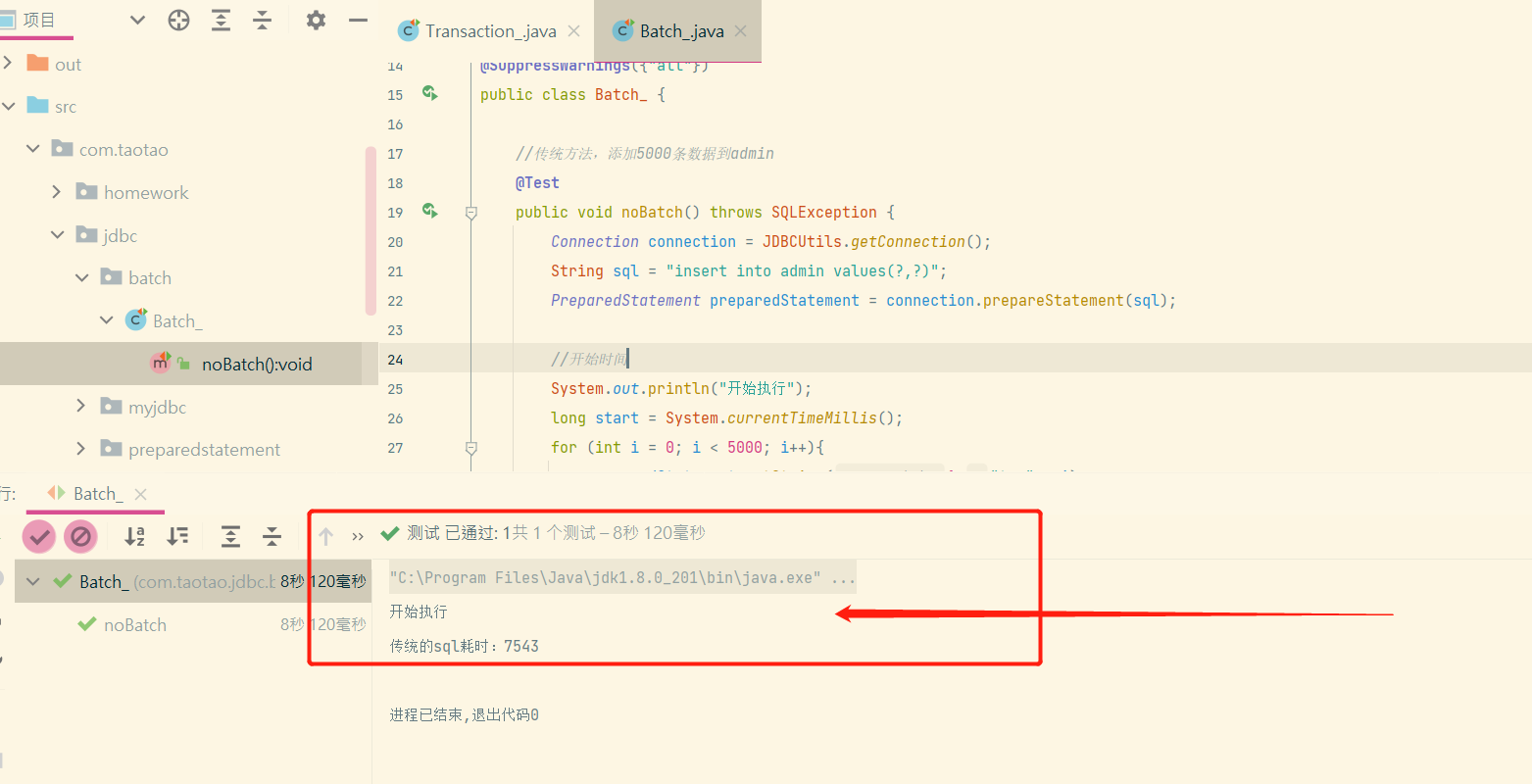Viewport: 1532px width, 784px height.
Task: Click the java.exe command line in console
Action: point(622,578)
